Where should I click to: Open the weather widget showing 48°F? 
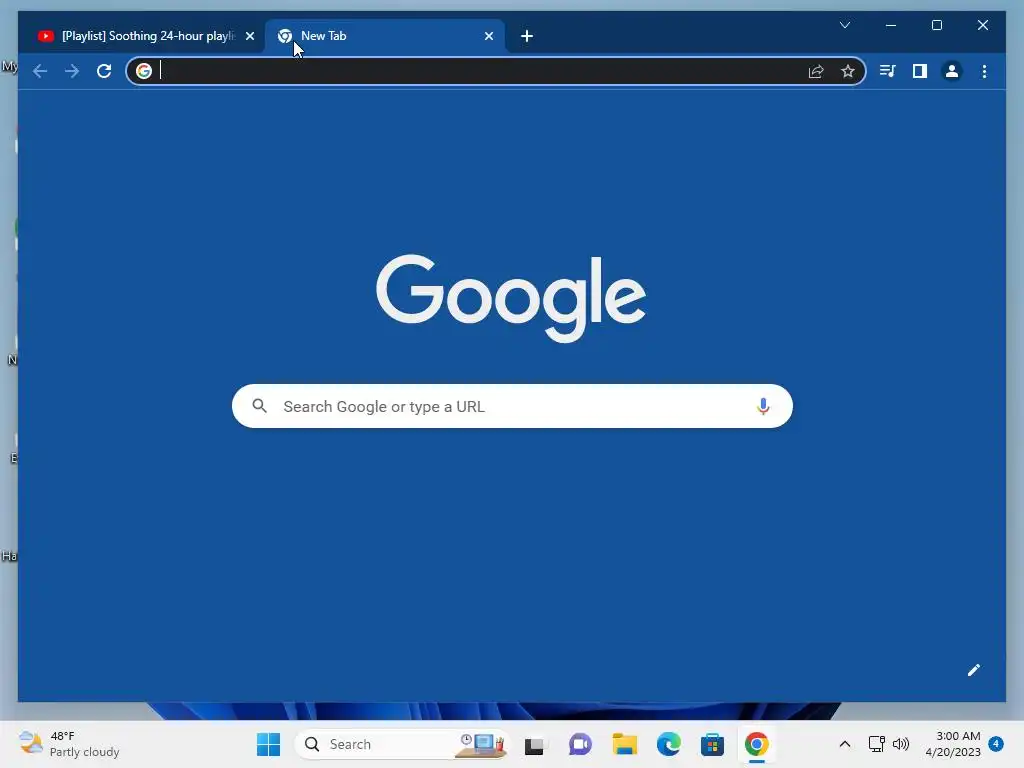(69, 744)
